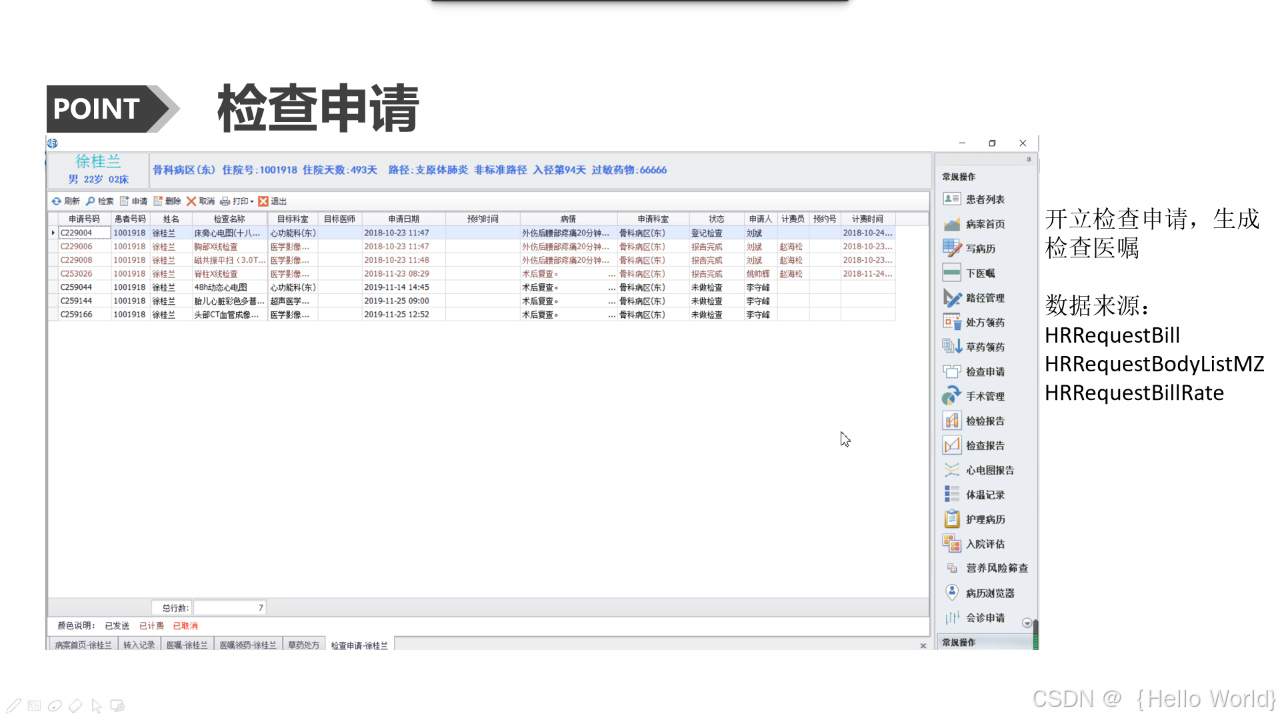Click the 总行数 value field
The height and width of the screenshot is (720, 1280).
(x=230, y=608)
